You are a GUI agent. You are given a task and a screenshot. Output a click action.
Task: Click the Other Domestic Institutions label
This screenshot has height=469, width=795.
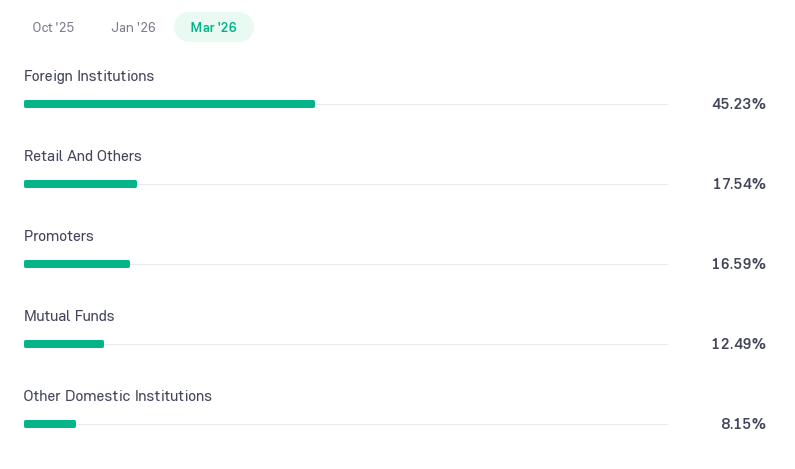click(x=118, y=396)
